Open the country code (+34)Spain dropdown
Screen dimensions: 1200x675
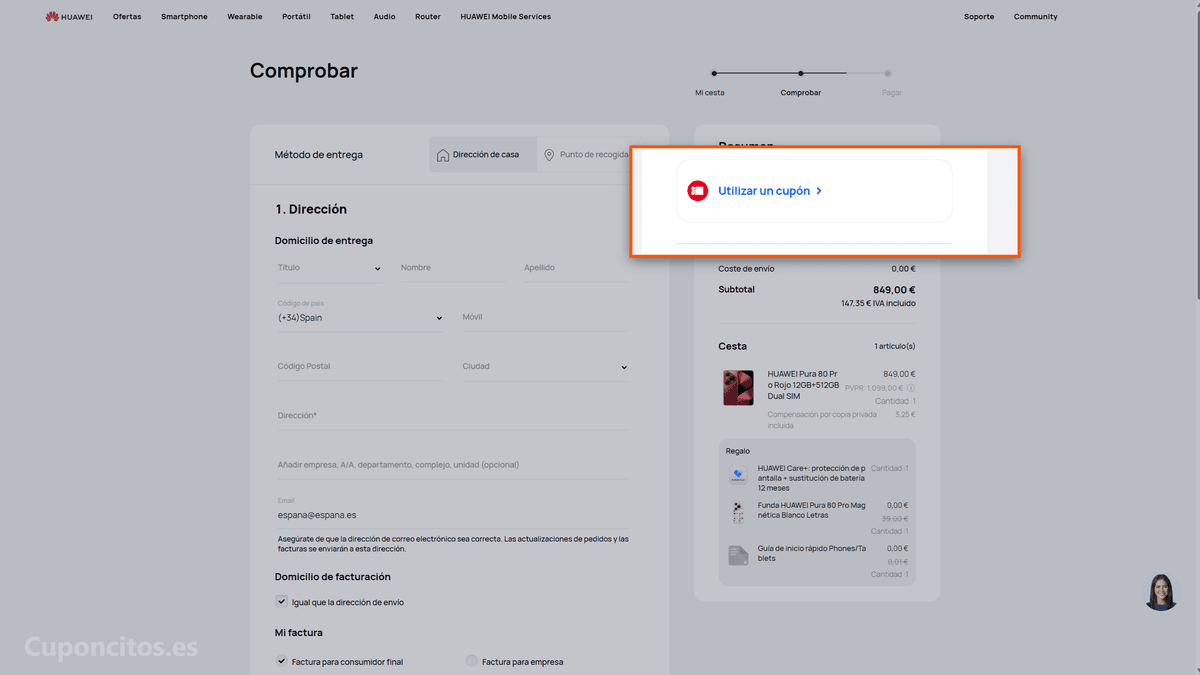pos(361,317)
